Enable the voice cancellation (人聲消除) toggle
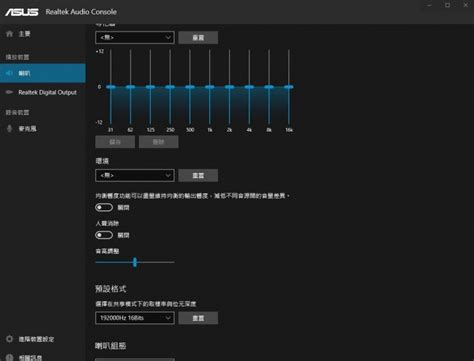The height and width of the screenshot is (361, 474). tap(104, 235)
